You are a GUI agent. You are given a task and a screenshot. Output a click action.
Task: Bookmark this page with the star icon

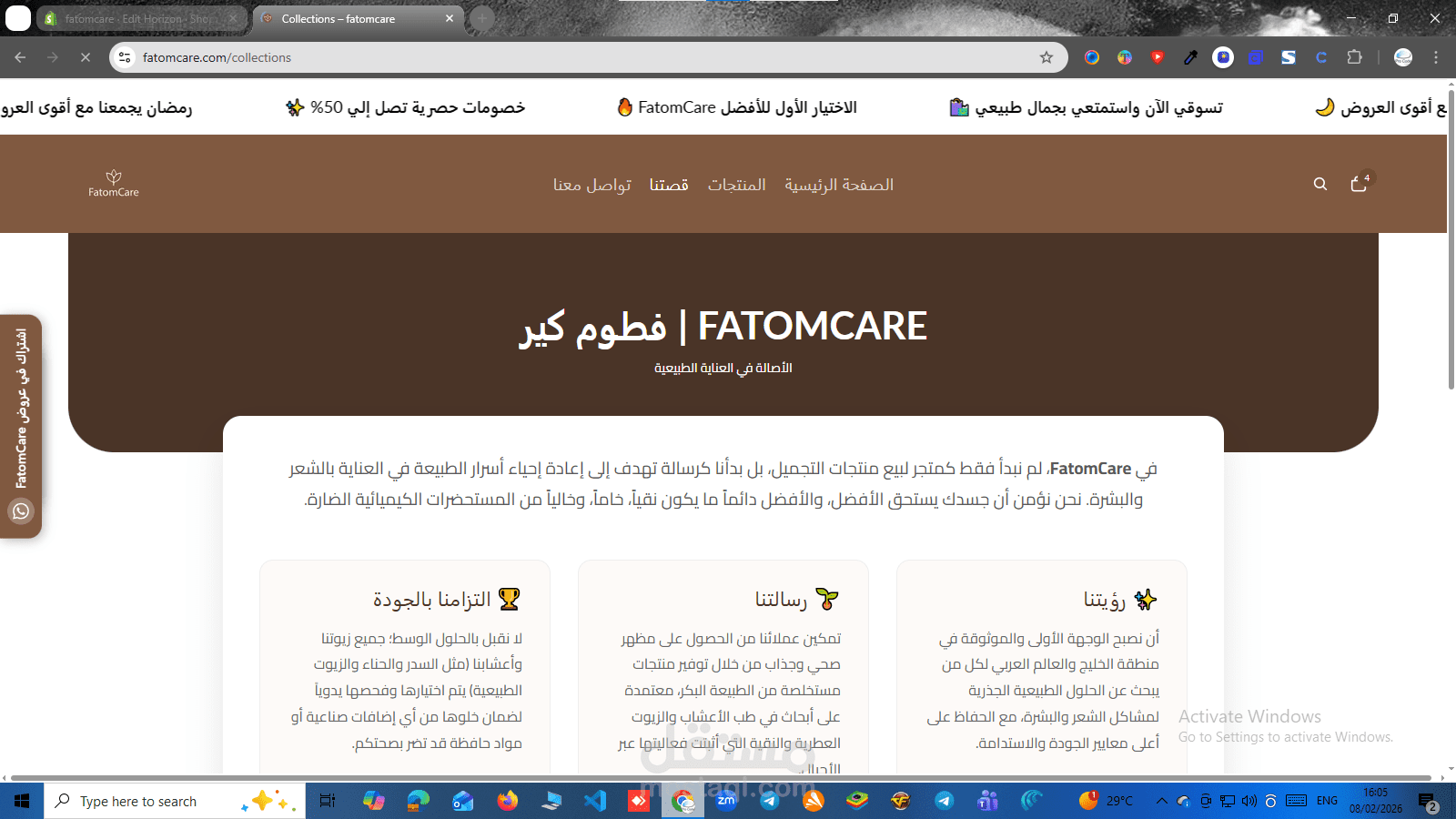(x=1046, y=57)
